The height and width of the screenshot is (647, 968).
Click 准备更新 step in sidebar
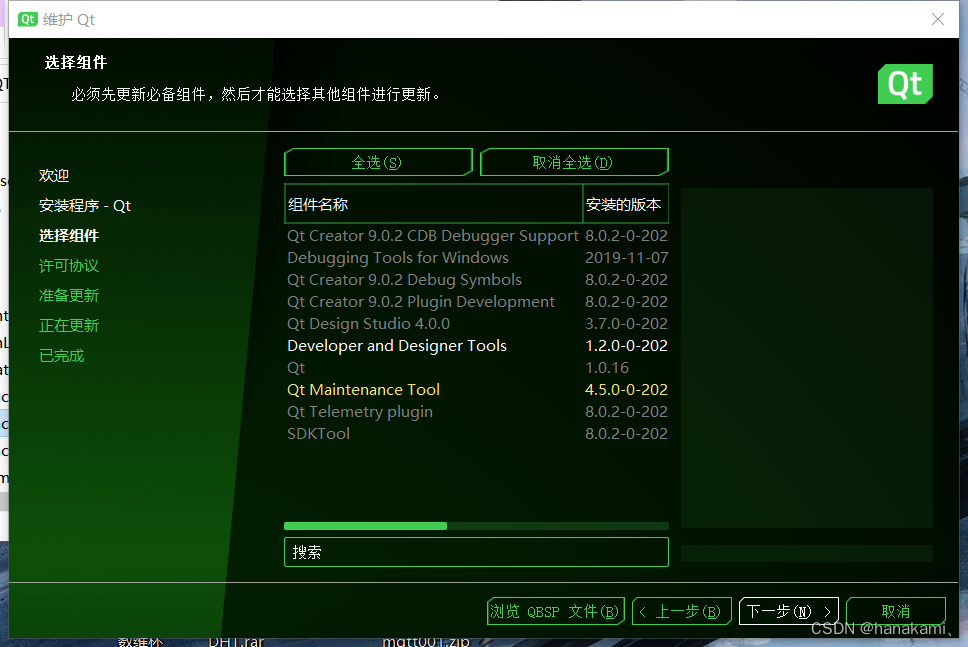tap(69, 296)
